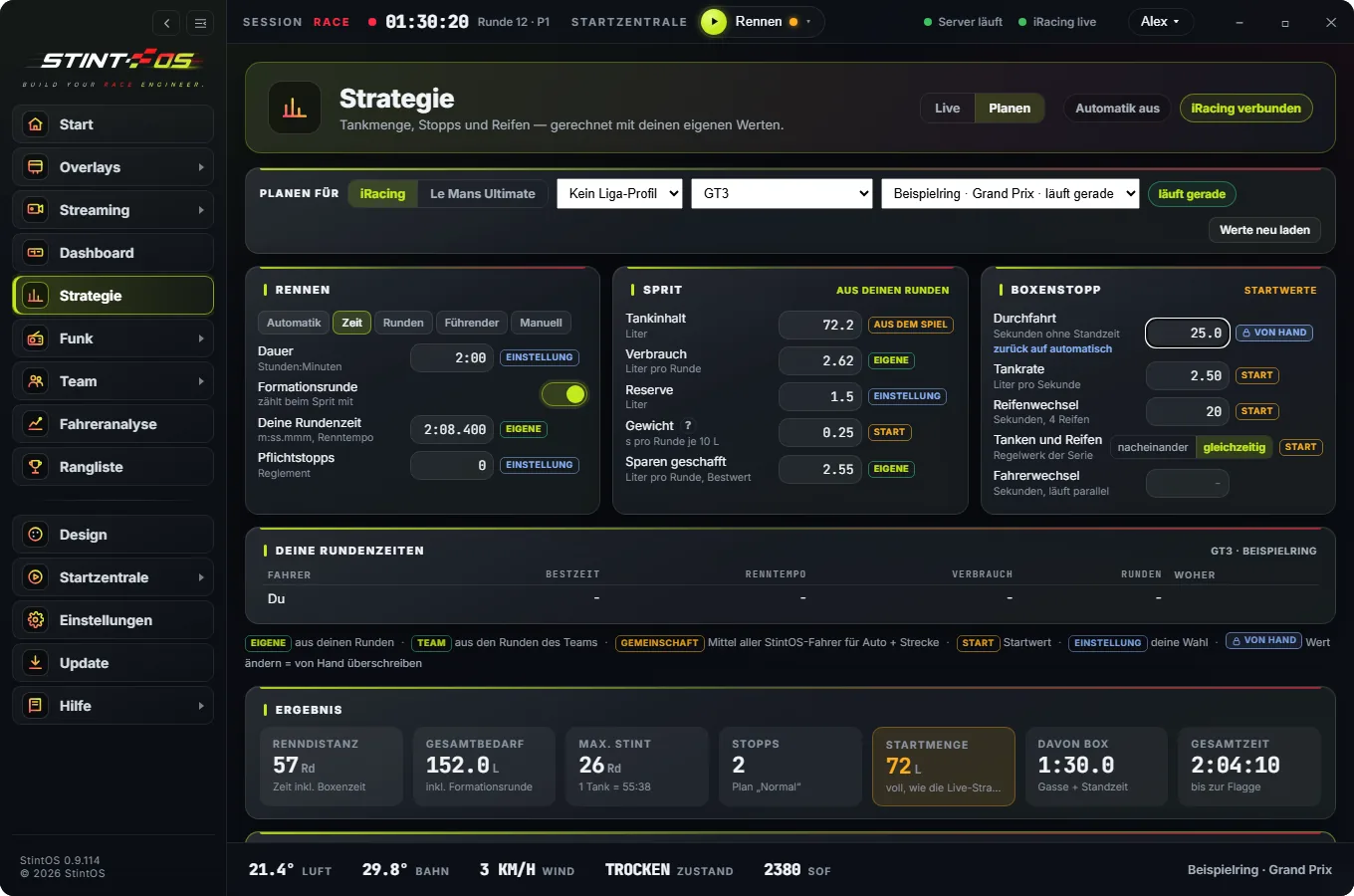
Task: Expand the Streaming submenu arrow
Action: tap(201, 210)
